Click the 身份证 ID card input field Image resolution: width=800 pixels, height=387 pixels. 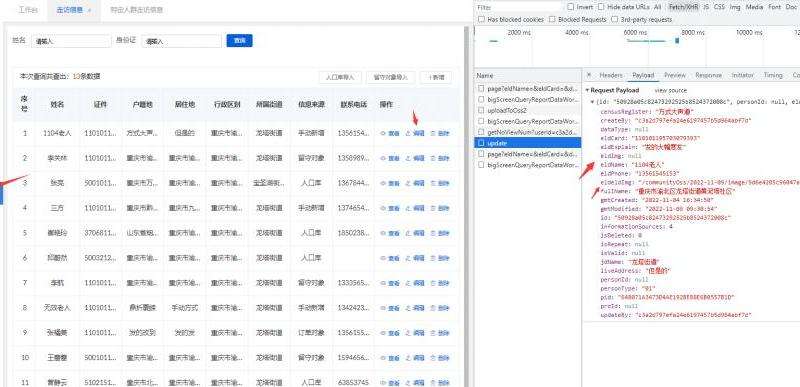click(182, 41)
